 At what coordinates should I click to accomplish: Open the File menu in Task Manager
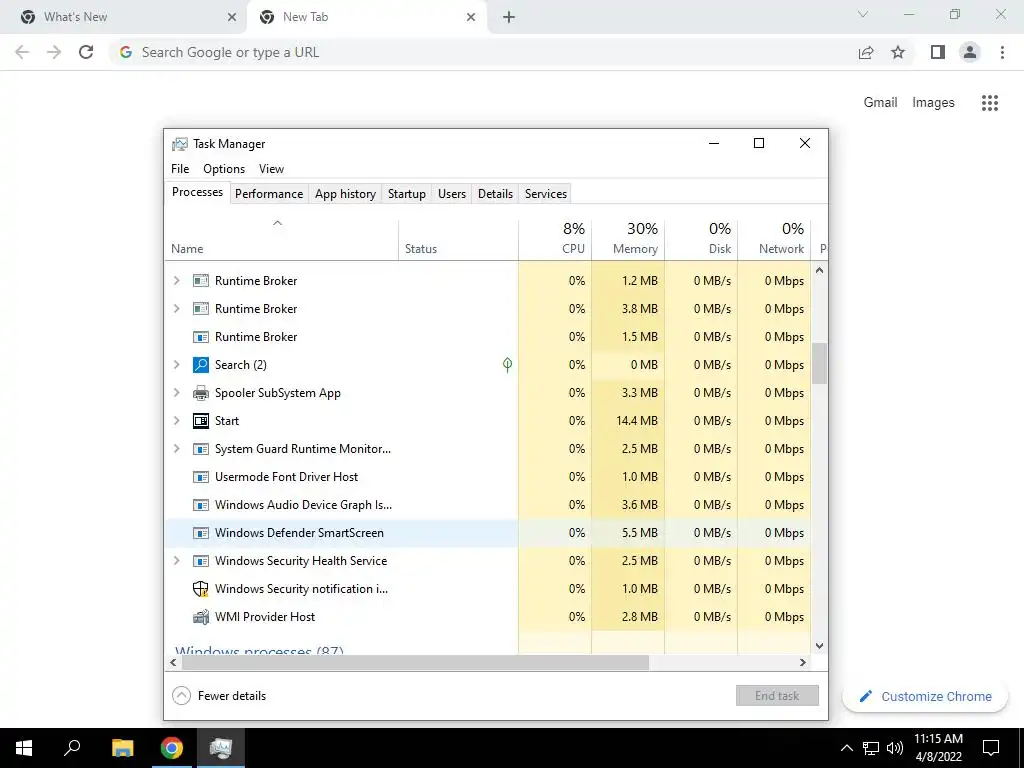[x=180, y=168]
